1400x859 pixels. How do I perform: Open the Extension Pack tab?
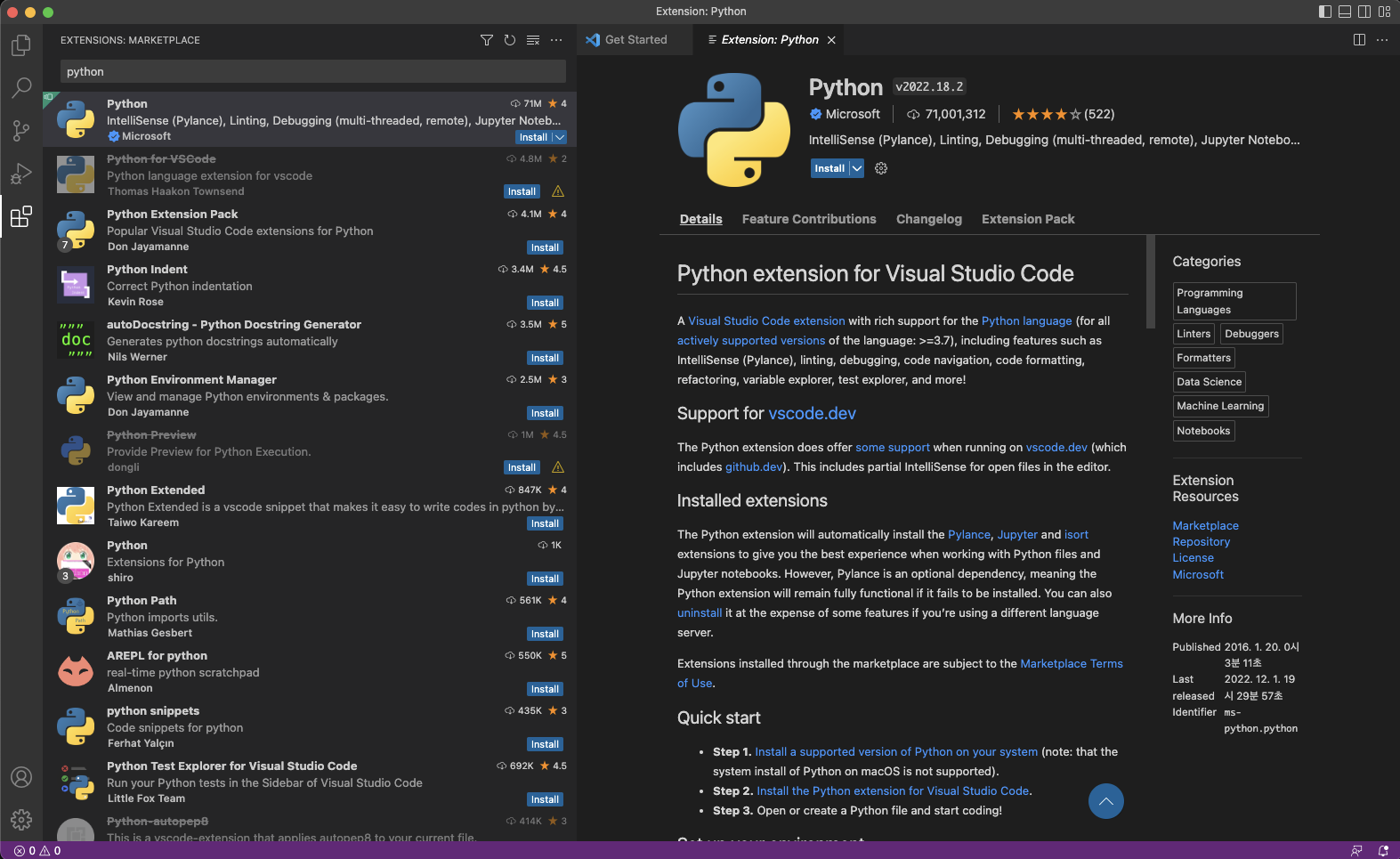point(1028,219)
